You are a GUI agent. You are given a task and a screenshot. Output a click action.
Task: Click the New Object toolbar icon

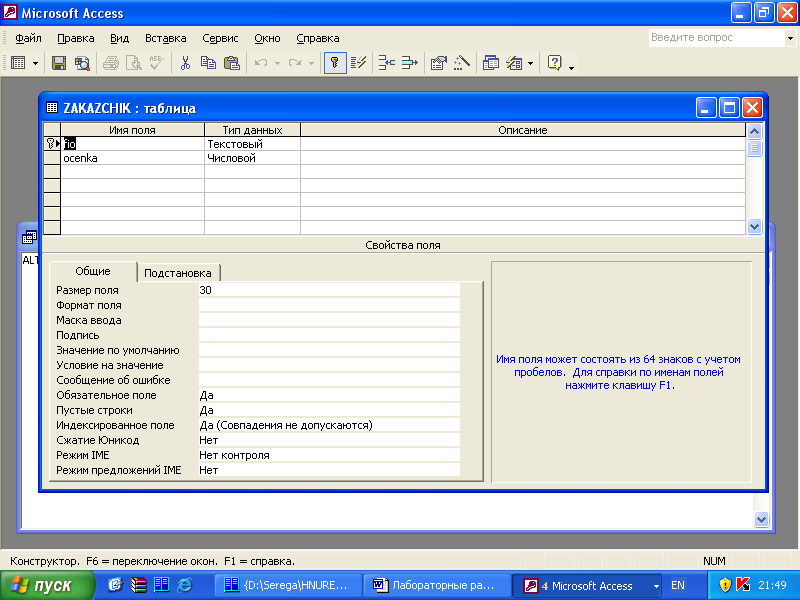click(x=514, y=63)
